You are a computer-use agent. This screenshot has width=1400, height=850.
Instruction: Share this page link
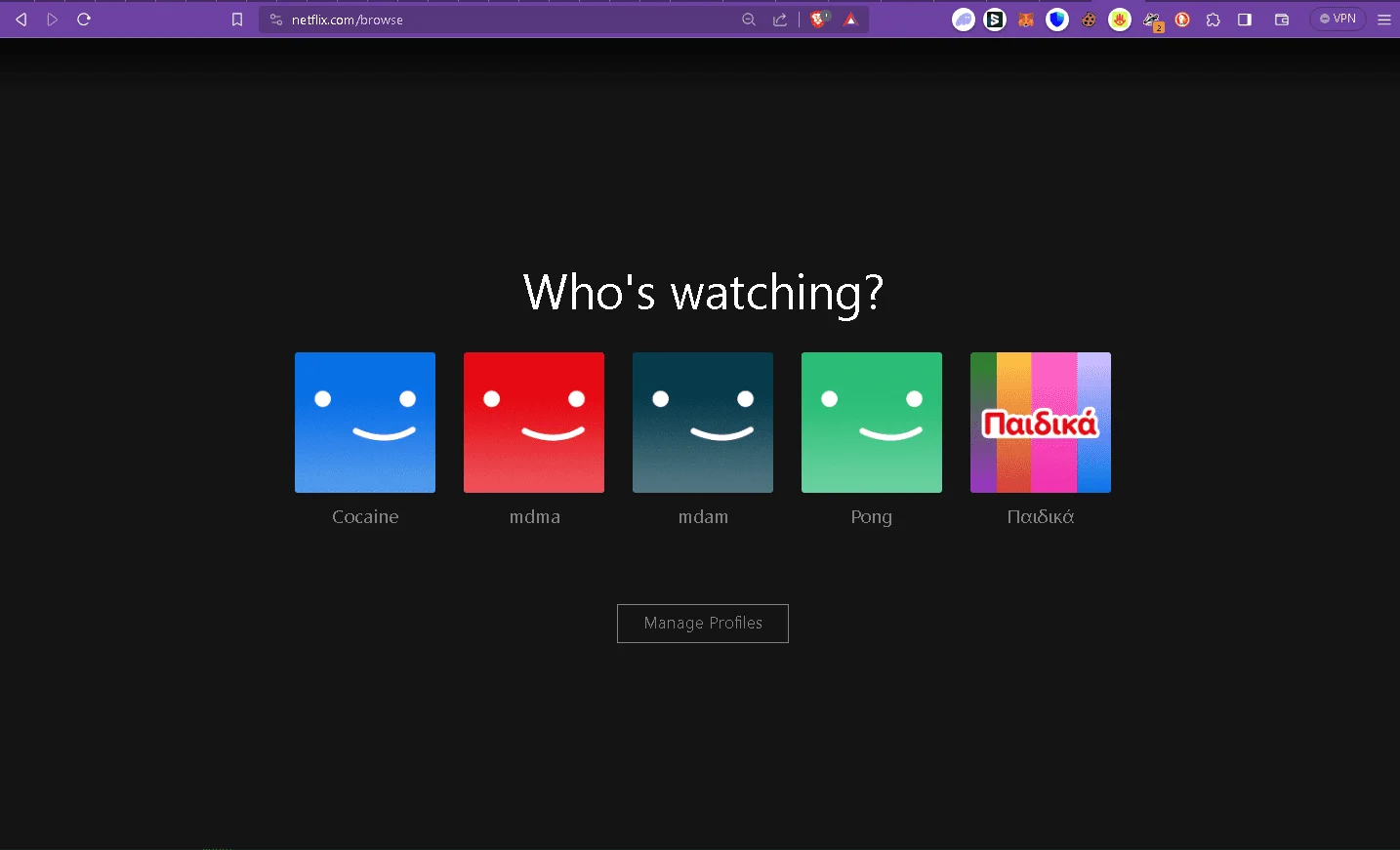tap(780, 20)
